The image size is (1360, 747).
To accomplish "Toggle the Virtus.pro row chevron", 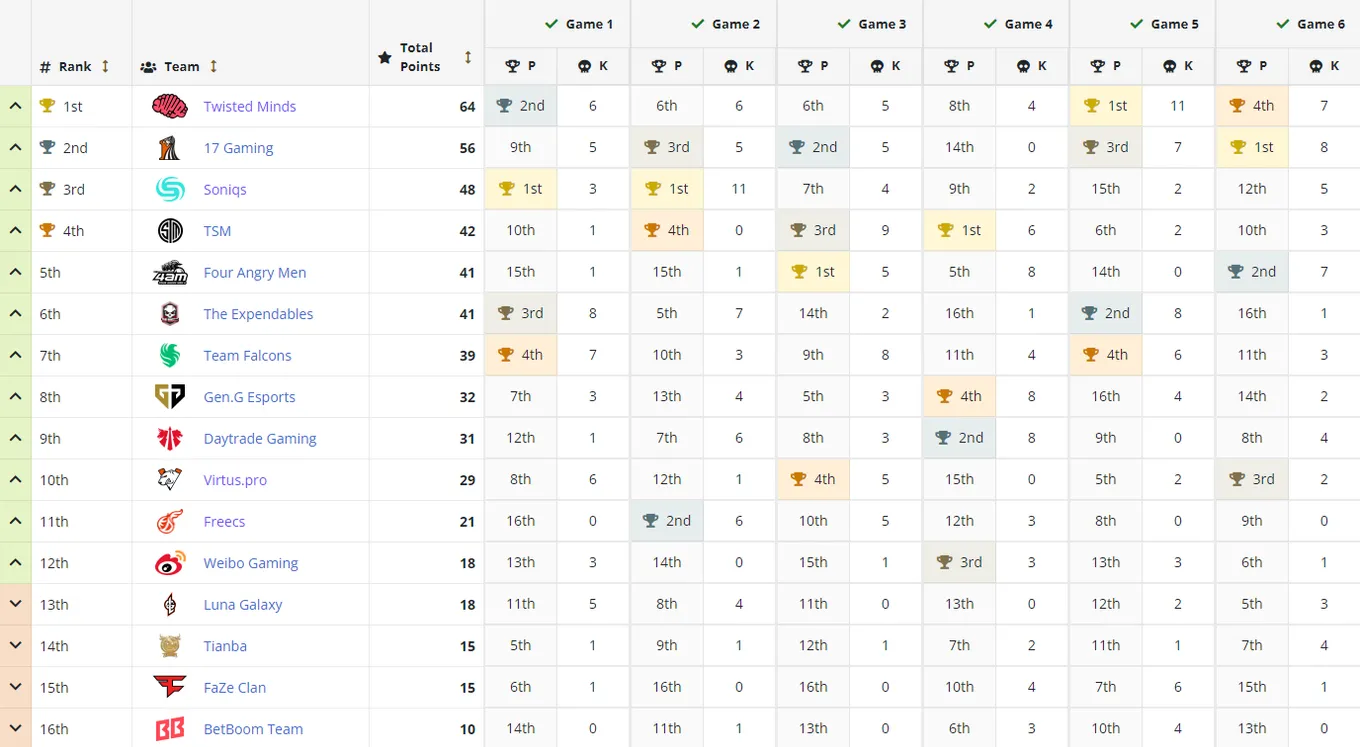I will point(15,480).
